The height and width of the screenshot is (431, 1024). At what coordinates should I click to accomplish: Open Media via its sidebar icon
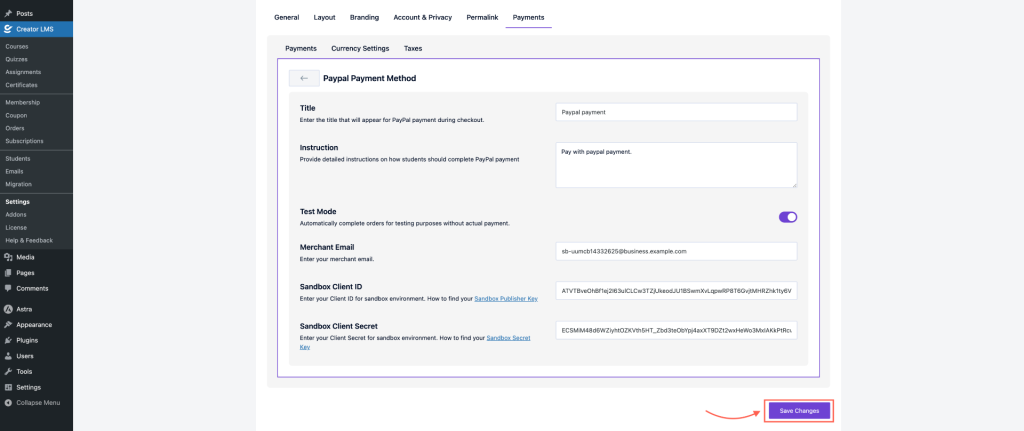[9, 257]
